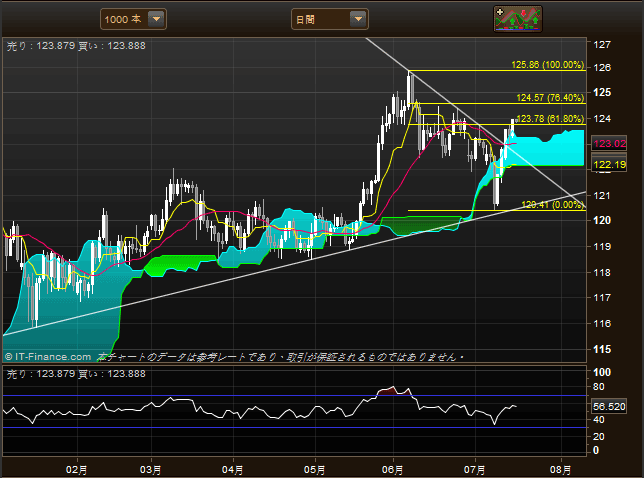Screen dimensions: 644x478
Task: Click the 115 price axis label
Action: tap(602, 349)
